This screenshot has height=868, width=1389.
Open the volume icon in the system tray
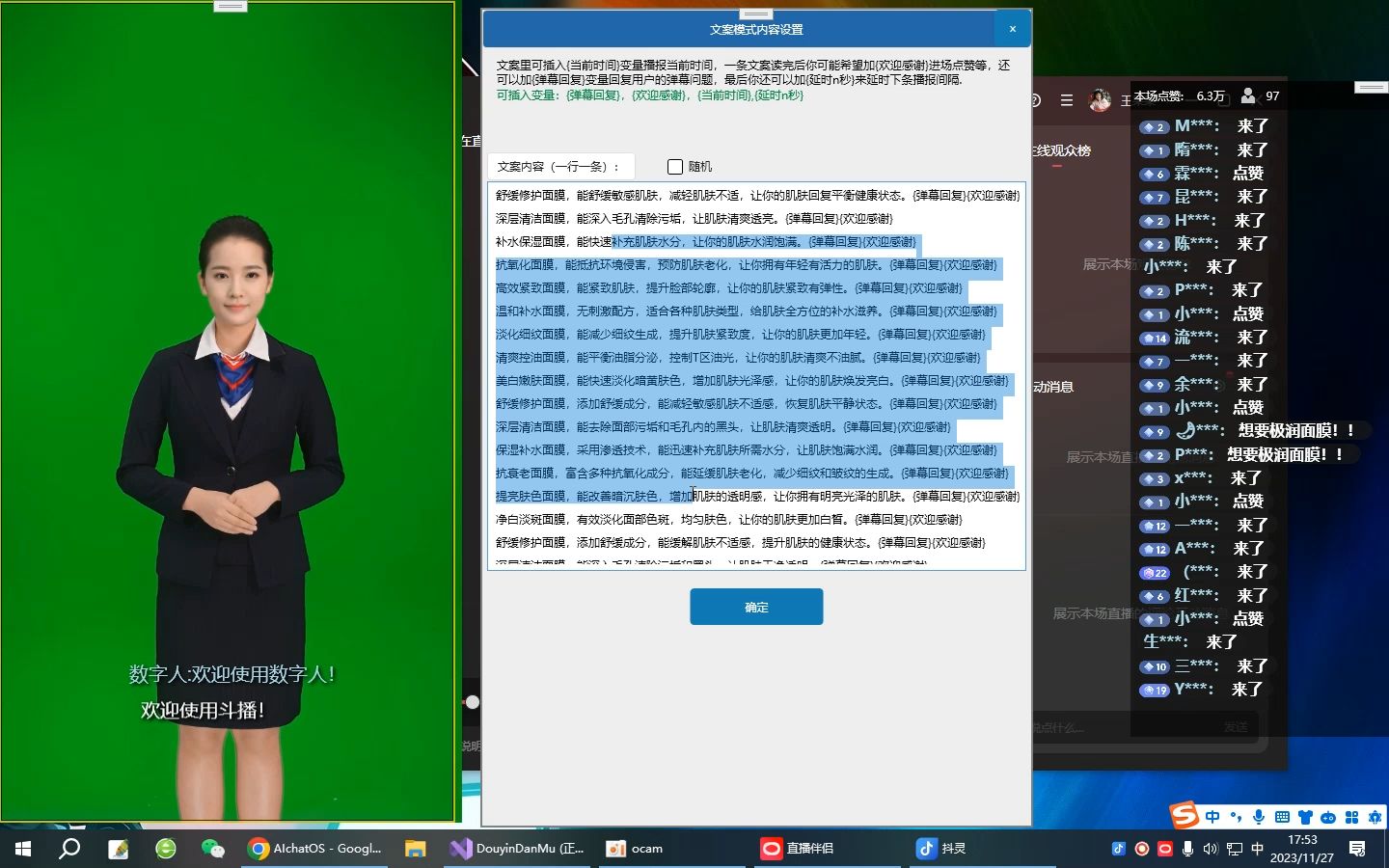click(1211, 849)
